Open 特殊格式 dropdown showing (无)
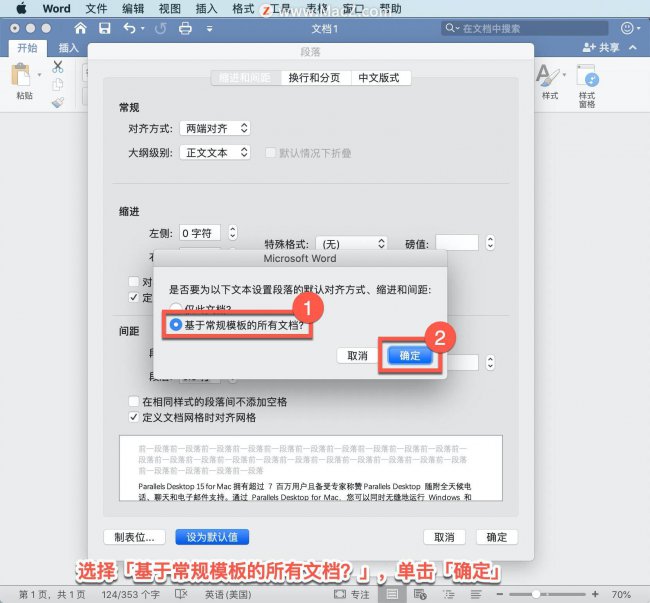Viewport: 650px width, 603px height. coord(352,243)
